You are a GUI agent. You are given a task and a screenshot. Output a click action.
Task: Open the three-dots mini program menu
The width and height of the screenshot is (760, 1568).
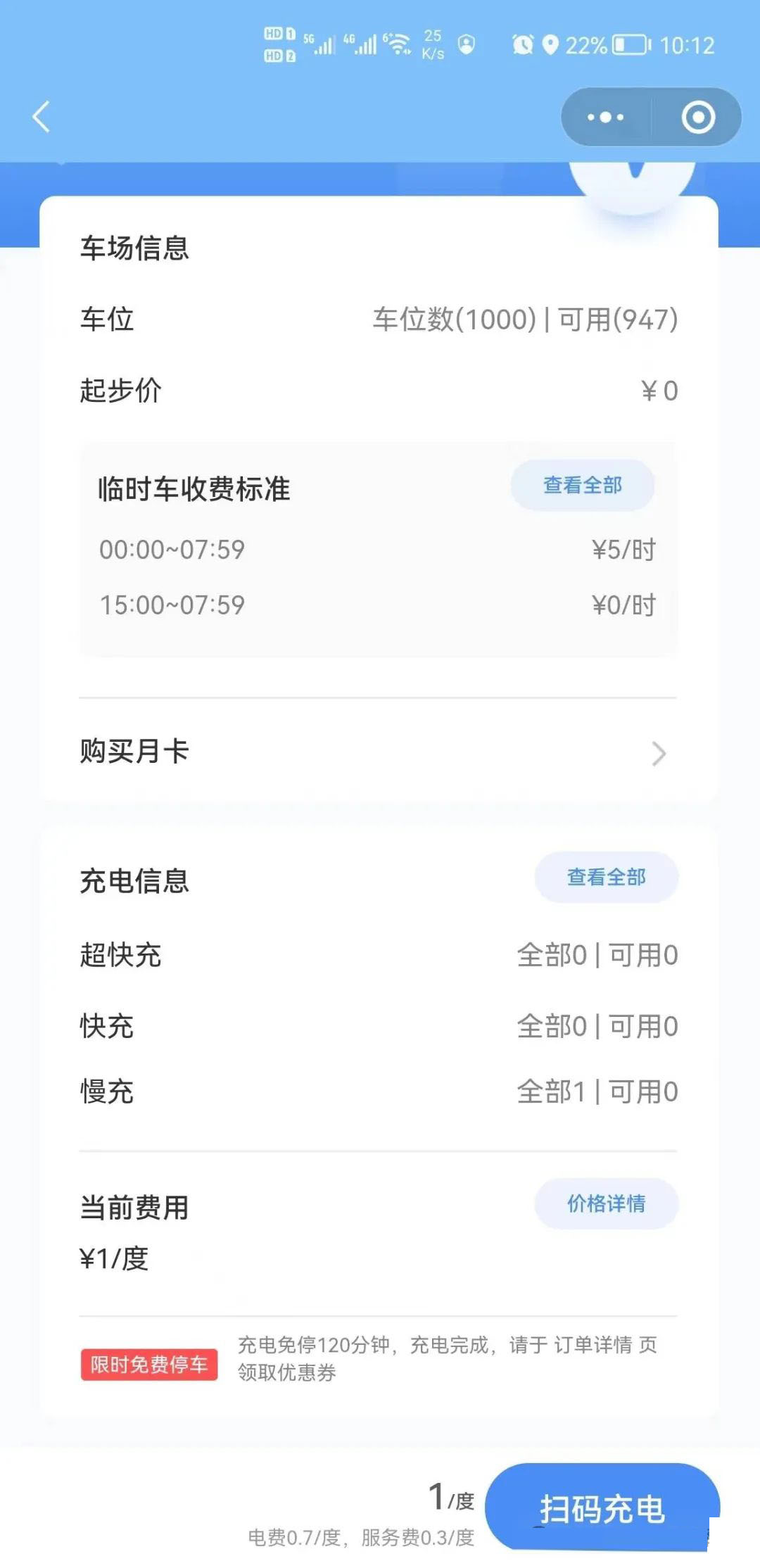click(x=605, y=118)
